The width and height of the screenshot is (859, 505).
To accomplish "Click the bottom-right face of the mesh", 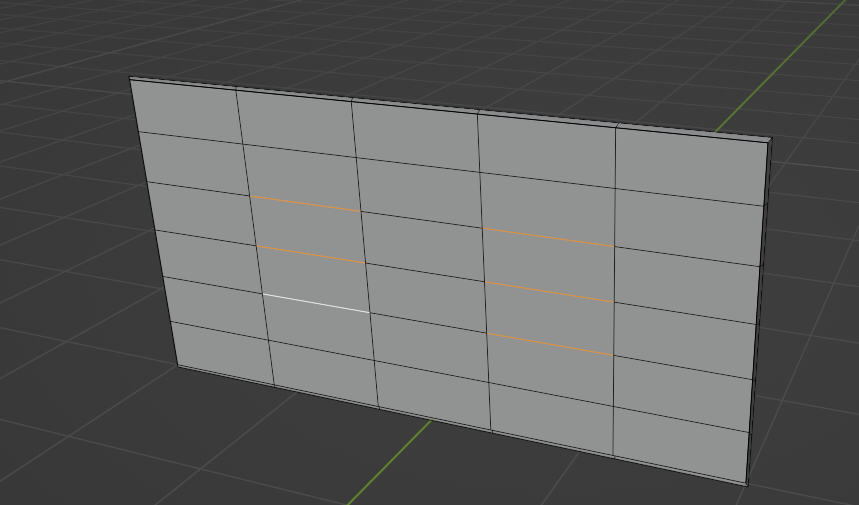I will [680, 446].
